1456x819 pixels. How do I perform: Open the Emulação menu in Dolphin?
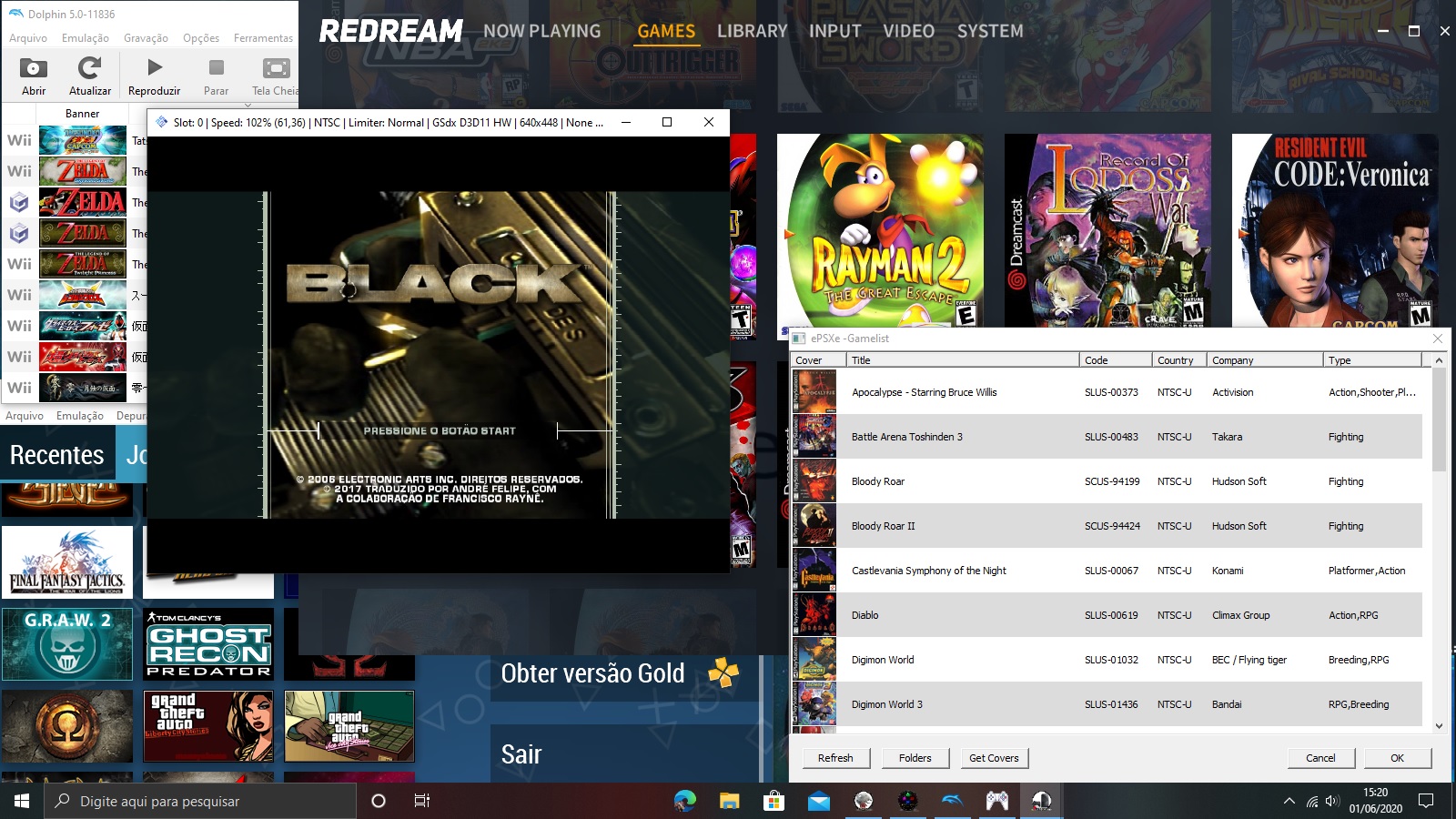[85, 38]
